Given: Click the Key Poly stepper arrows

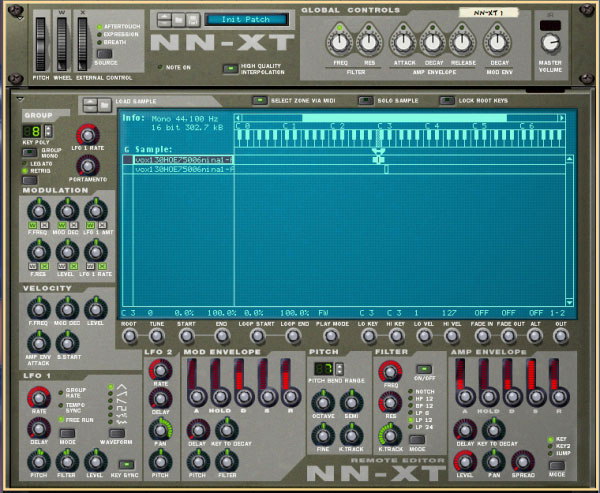Looking at the screenshot, I should (x=48, y=131).
